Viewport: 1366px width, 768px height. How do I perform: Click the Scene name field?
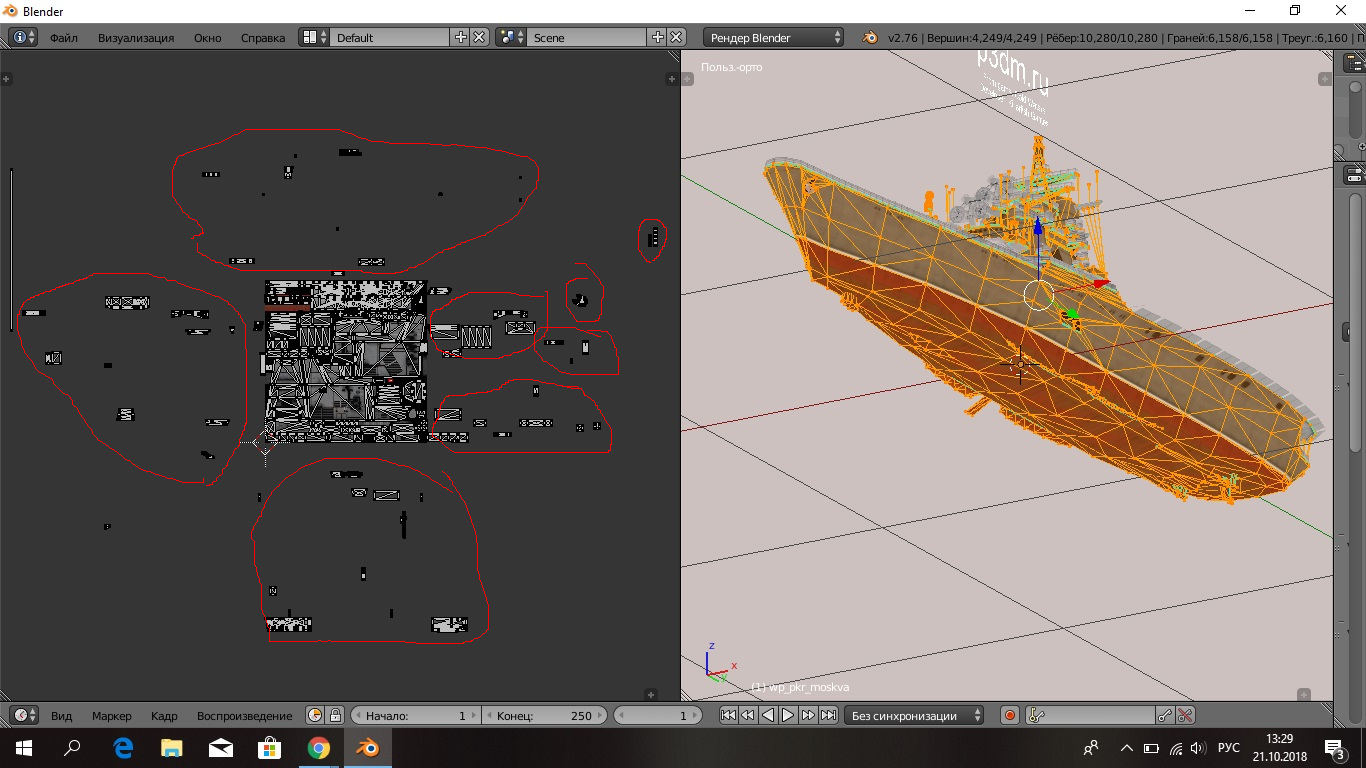click(x=587, y=37)
